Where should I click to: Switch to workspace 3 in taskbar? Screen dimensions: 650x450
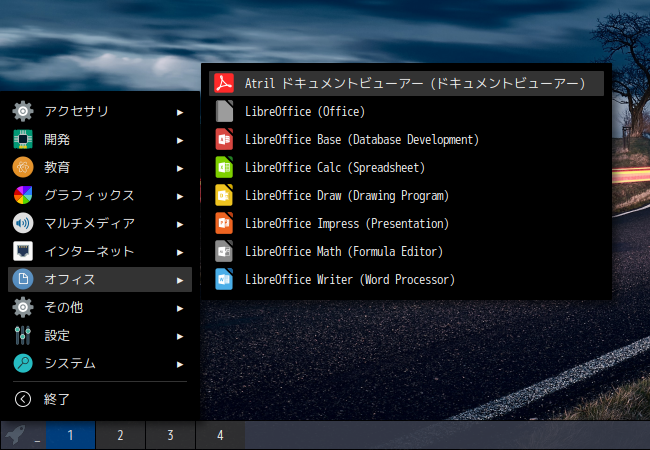click(x=170, y=435)
